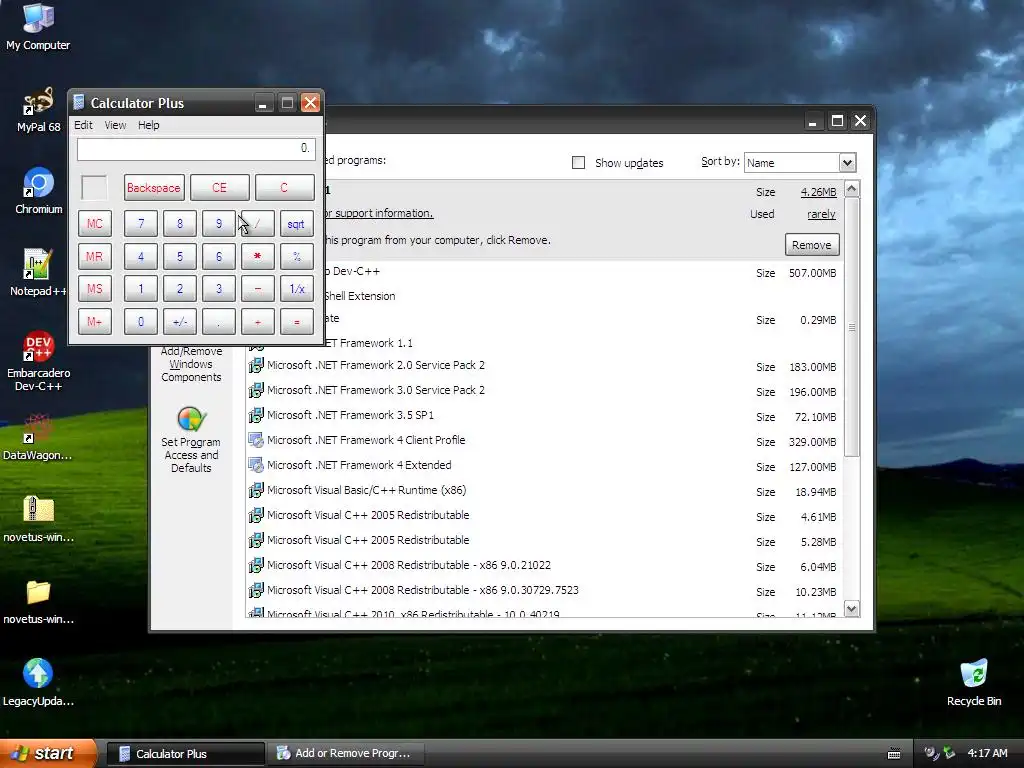The image size is (1024, 768).
Task: Click the safely remove hardware tray icon
Action: 948,753
